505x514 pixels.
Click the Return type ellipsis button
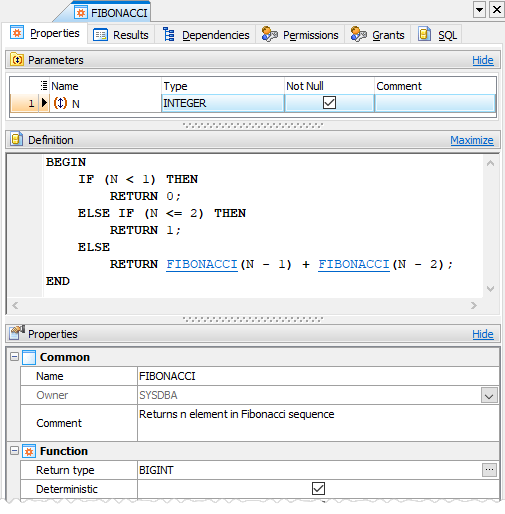point(489,470)
